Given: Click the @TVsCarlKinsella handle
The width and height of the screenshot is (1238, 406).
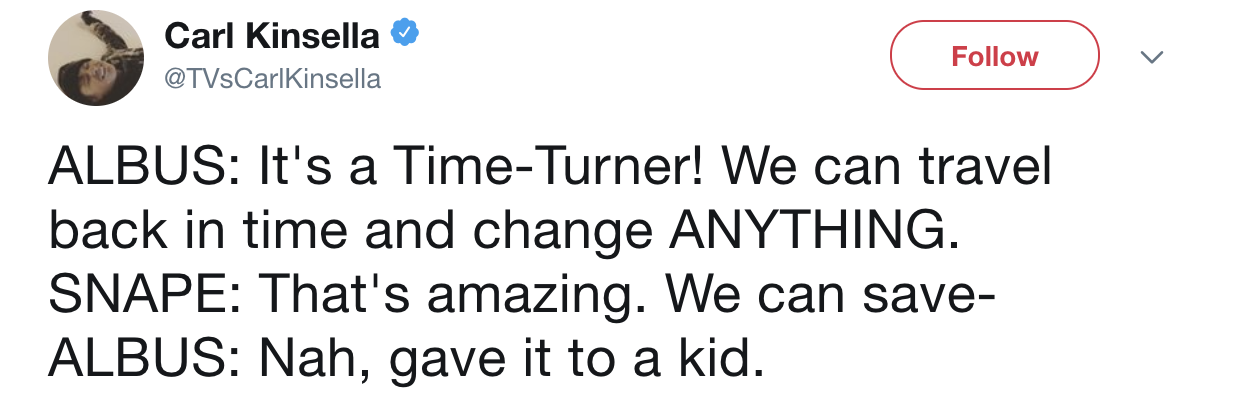Looking at the screenshot, I should (x=272, y=79).
